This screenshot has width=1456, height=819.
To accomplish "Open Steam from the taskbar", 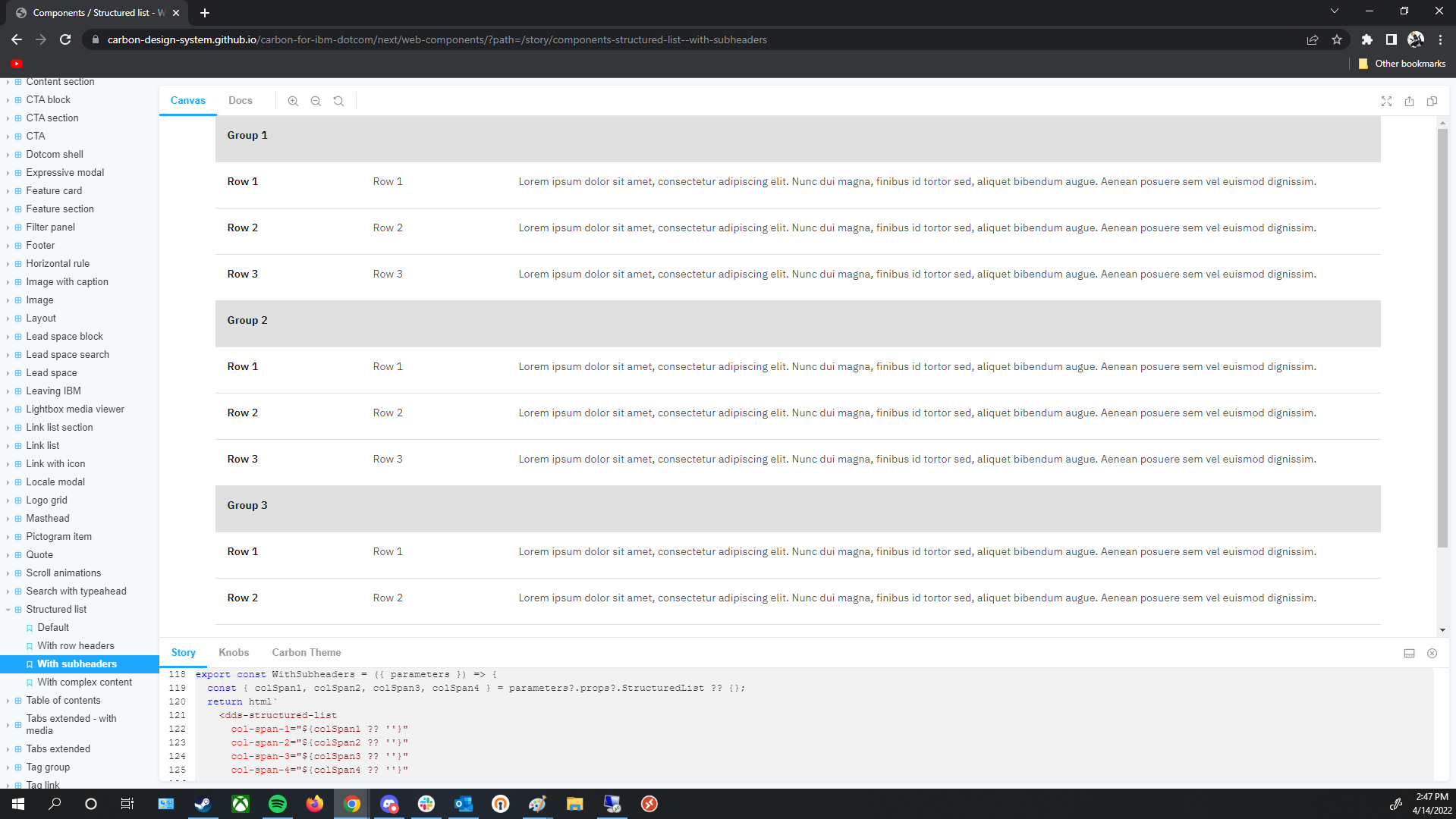I will (203, 804).
